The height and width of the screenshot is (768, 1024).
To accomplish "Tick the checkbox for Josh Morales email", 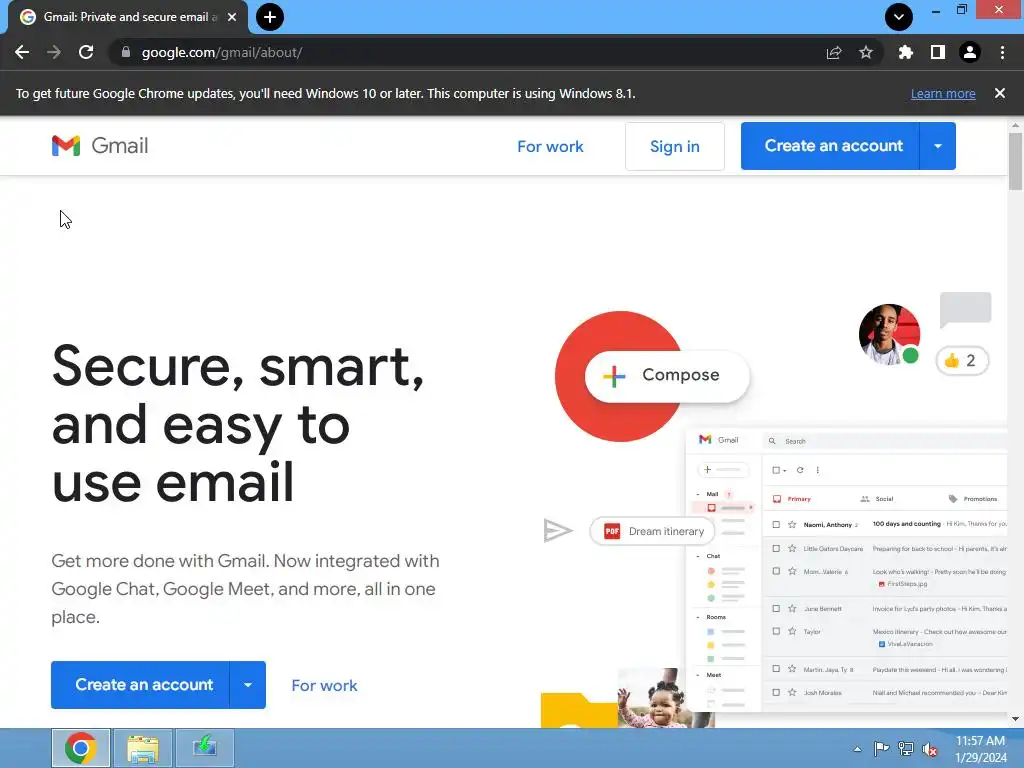I will click(x=776, y=692).
